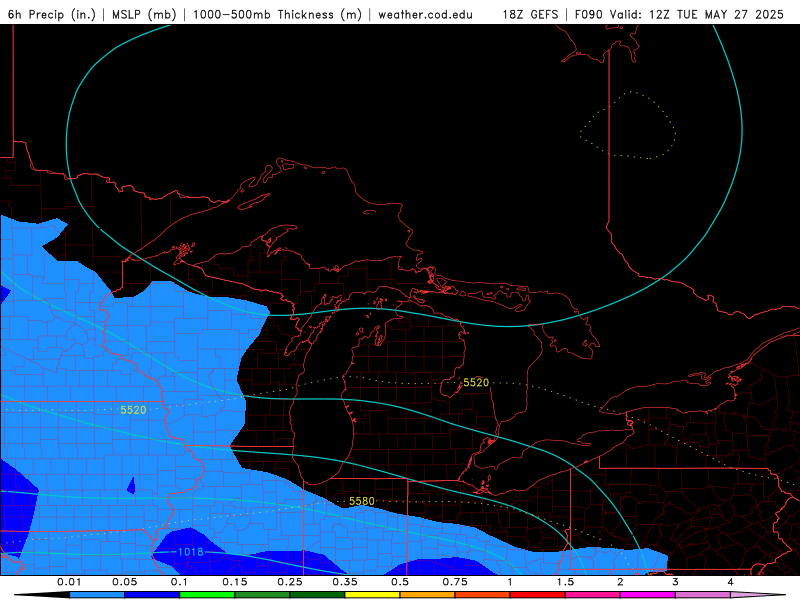Screen dimensions: 800x600
Task: Click the 1.5 legend value
Action: (x=565, y=582)
